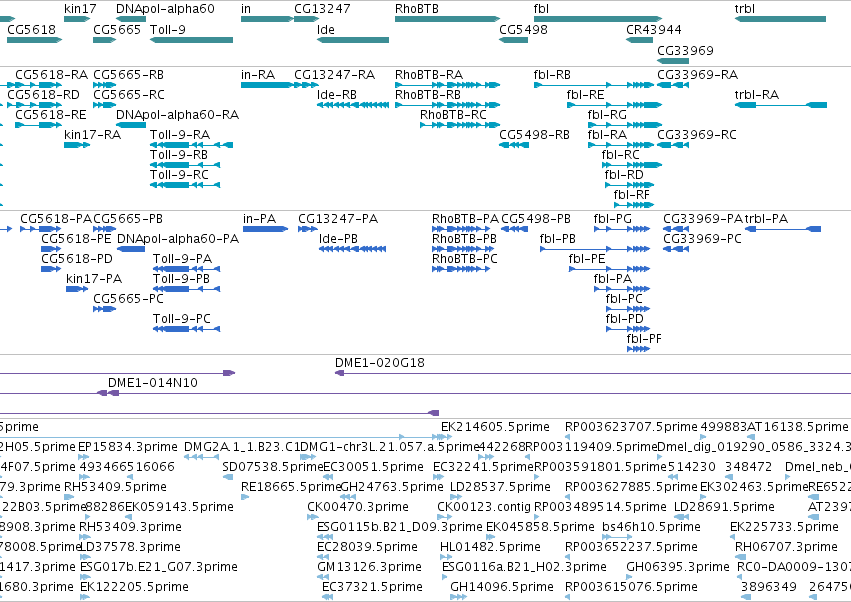Select the CG33969 gene label
This screenshot has width=851, height=602.
click(x=685, y=50)
